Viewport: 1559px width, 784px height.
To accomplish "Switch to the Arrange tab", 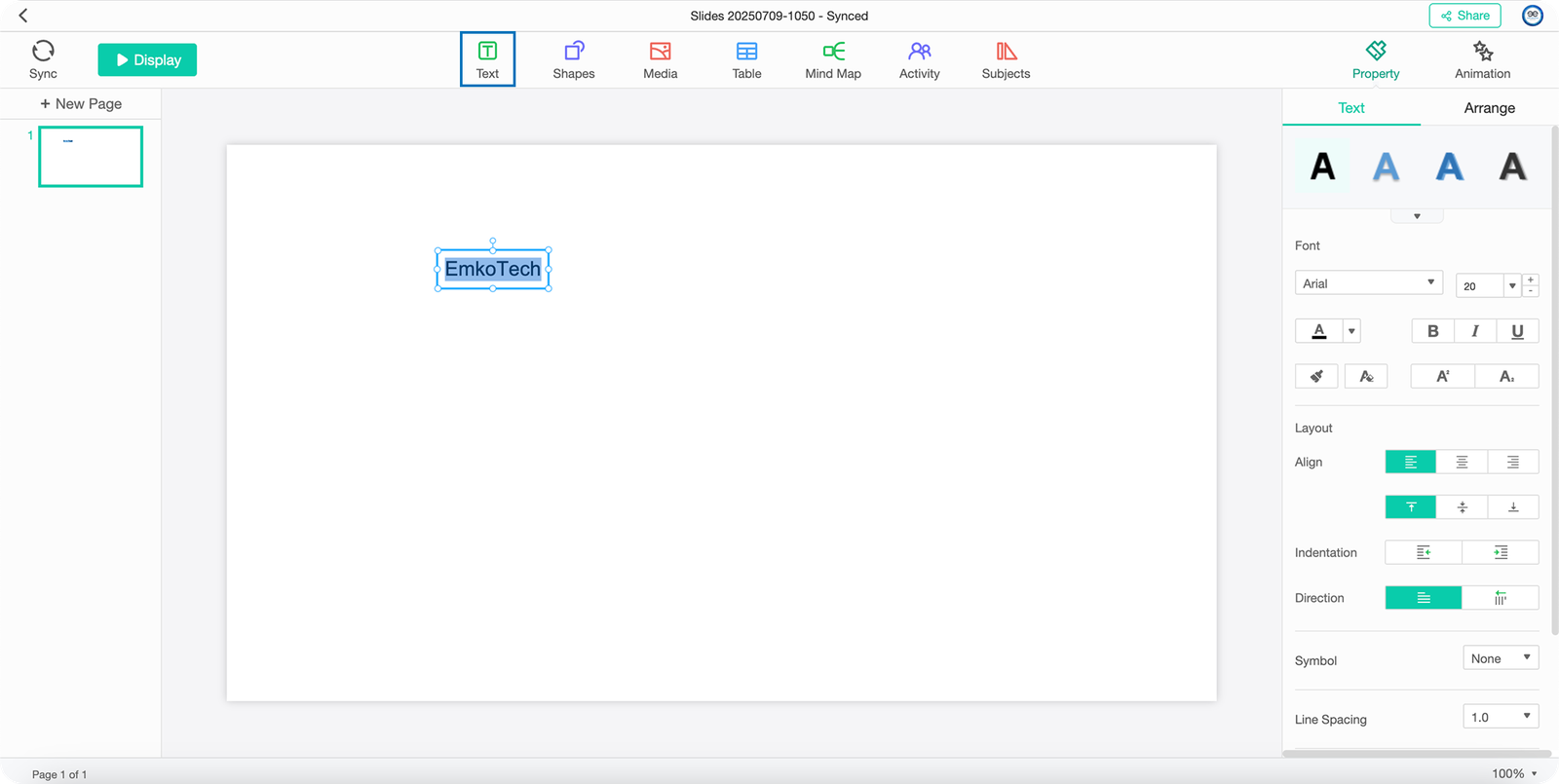I will pos(1489,108).
